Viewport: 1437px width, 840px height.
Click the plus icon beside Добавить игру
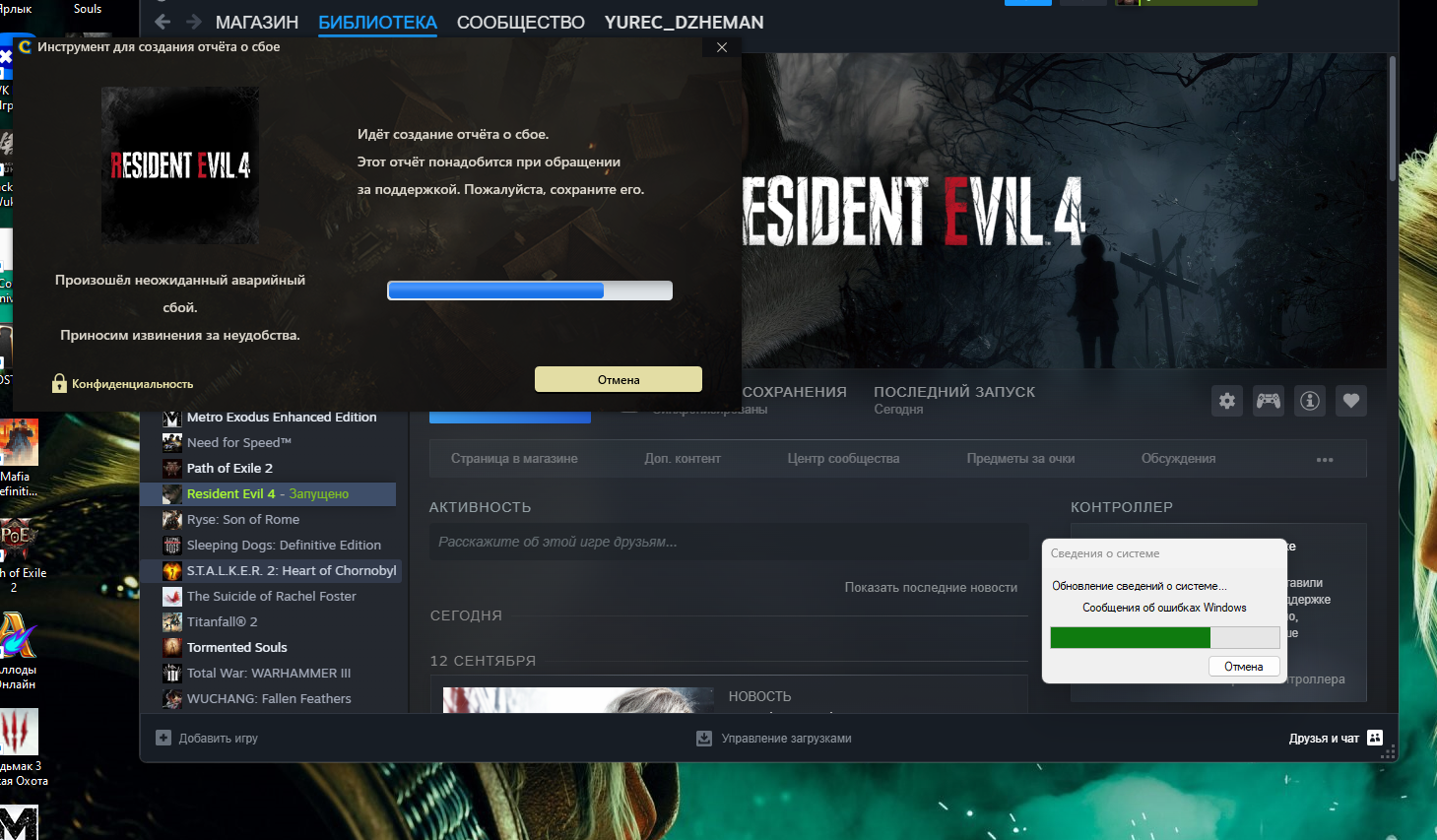pyautogui.click(x=163, y=738)
